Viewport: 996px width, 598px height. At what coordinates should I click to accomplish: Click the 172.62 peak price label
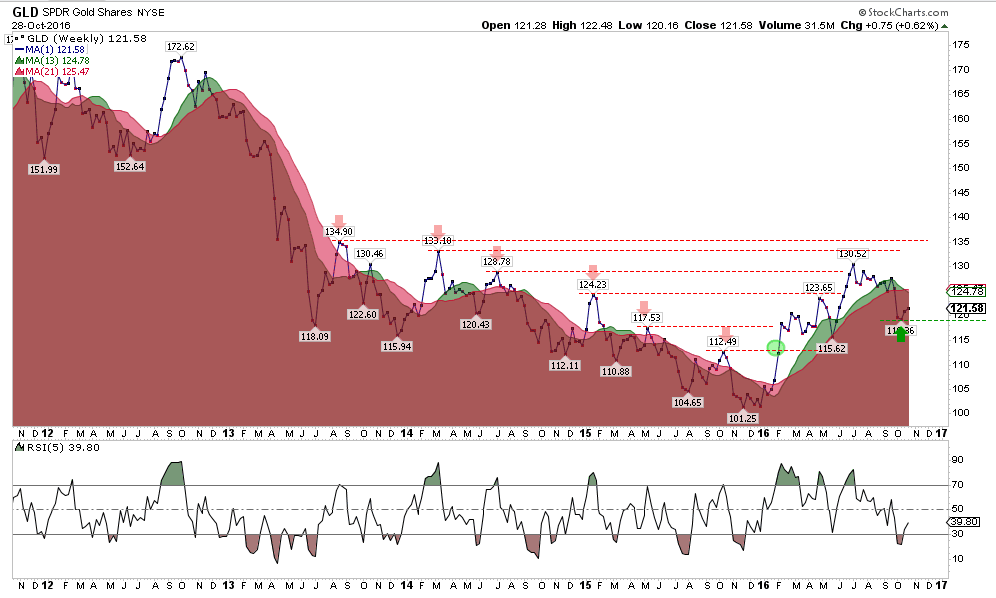[x=180, y=46]
